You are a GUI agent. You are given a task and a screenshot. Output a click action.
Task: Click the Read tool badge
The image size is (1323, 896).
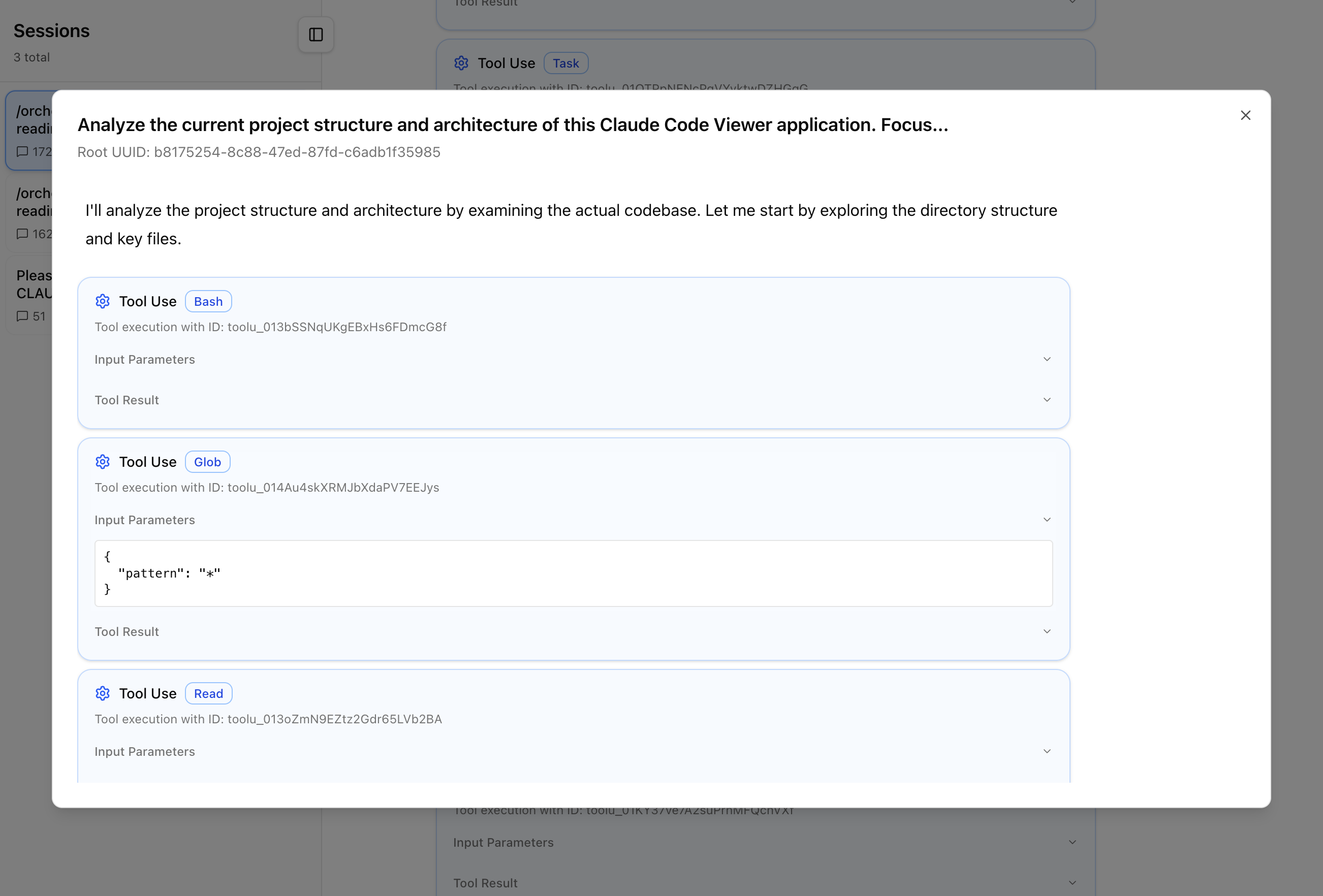tap(208, 693)
